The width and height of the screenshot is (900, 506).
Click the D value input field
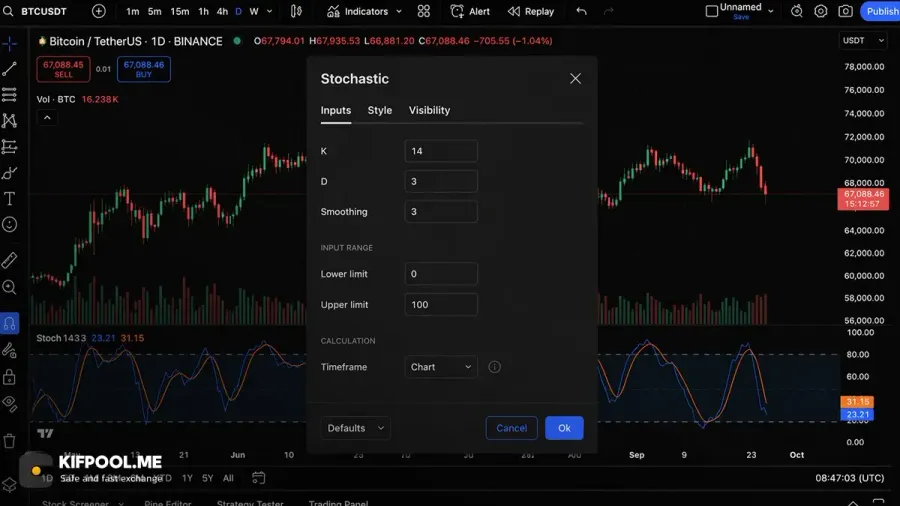click(x=441, y=181)
